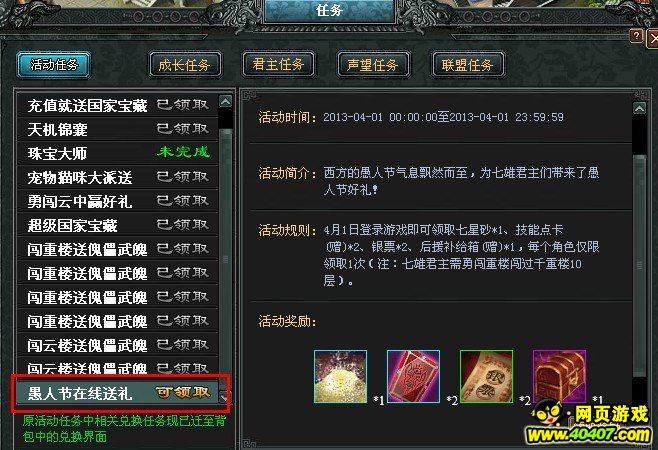Select the 活动任务 tab

click(x=54, y=65)
